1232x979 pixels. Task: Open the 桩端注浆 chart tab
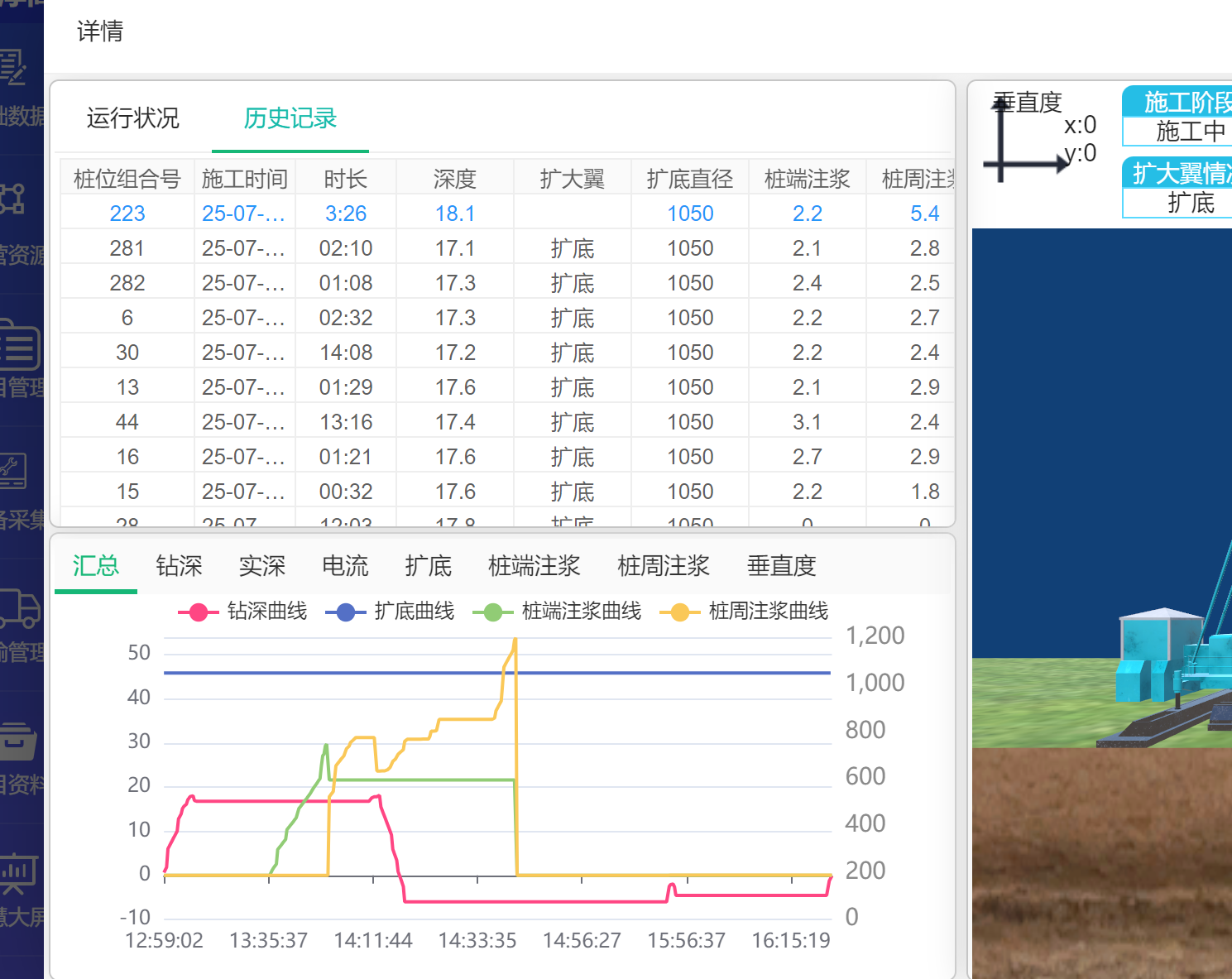(534, 566)
